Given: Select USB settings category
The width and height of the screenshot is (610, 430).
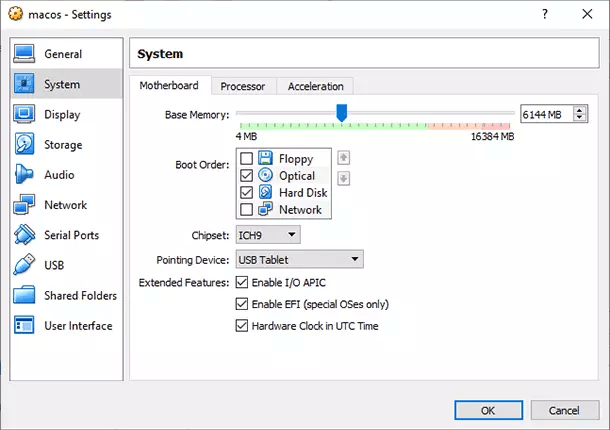Looking at the screenshot, I should click(67, 265).
